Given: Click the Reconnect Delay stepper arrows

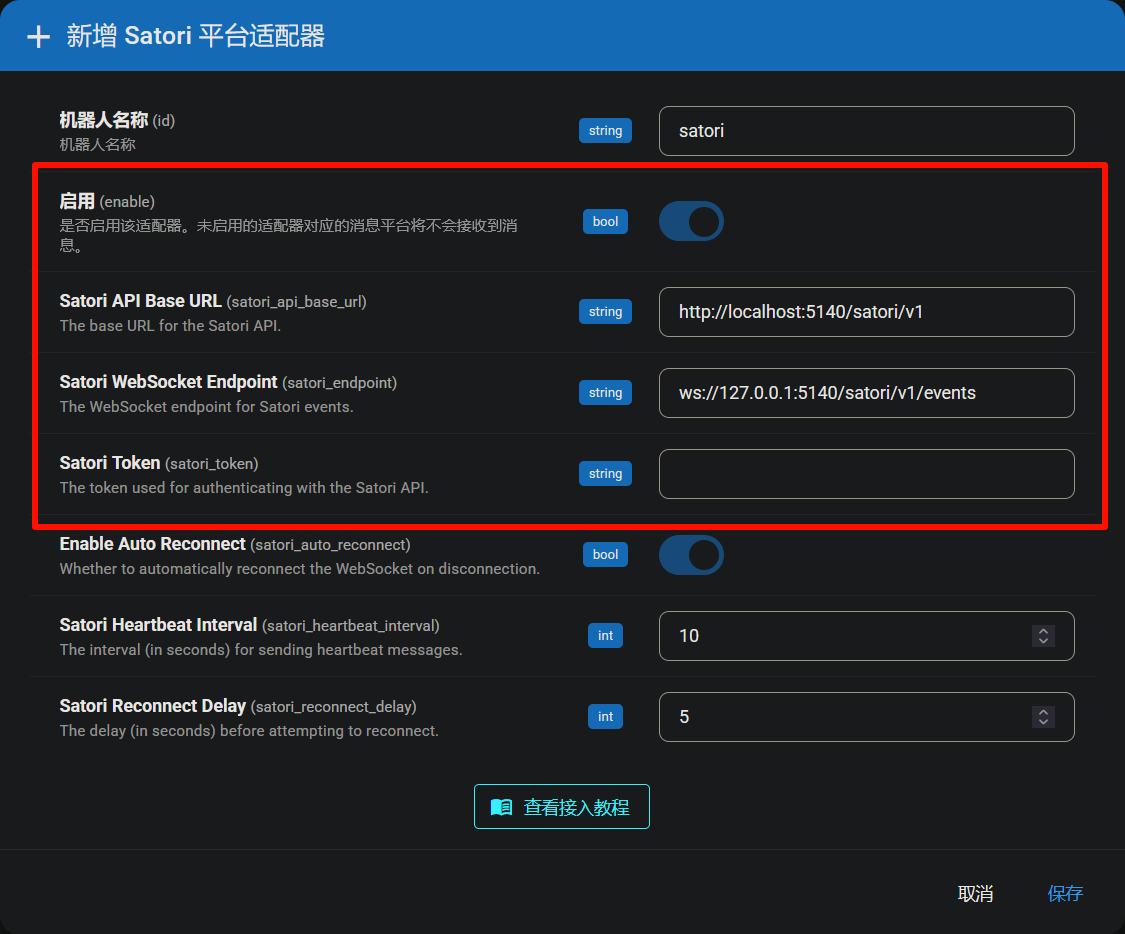Looking at the screenshot, I should click(x=1043, y=717).
